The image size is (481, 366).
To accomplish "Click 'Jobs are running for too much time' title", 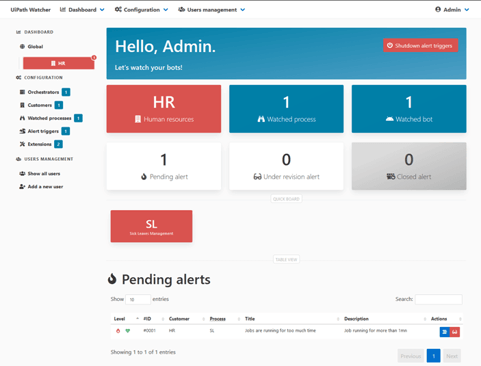I will coord(280,331).
